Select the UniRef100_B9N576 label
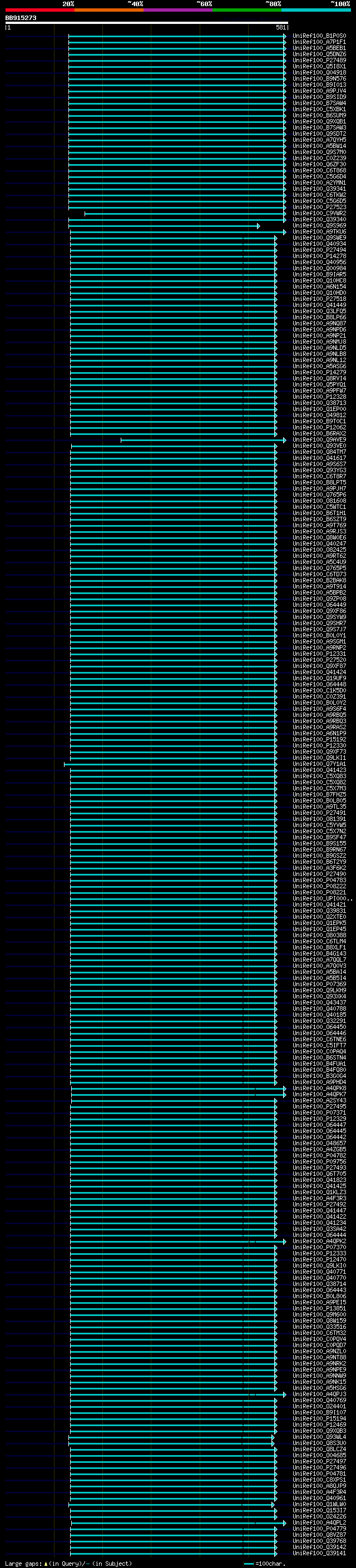Viewport: 356px width, 1568px height. pyautogui.click(x=319, y=78)
